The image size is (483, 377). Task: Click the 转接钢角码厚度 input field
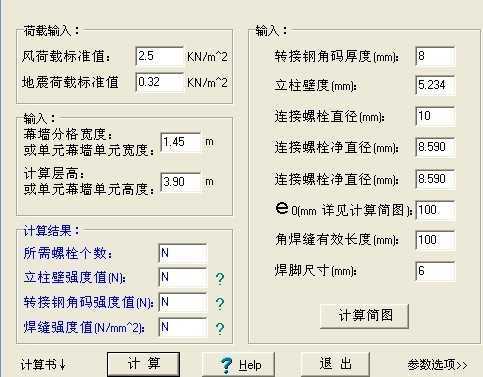click(435, 56)
